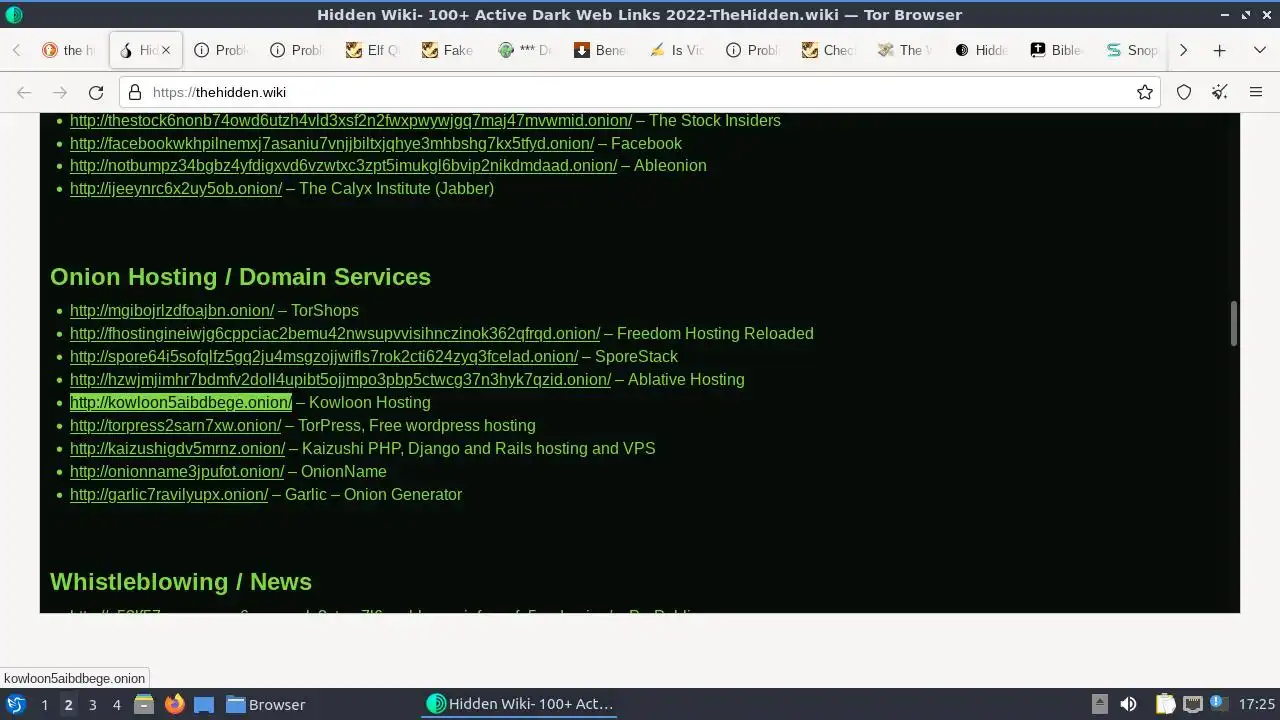Go back to previous page

pyautogui.click(x=24, y=92)
